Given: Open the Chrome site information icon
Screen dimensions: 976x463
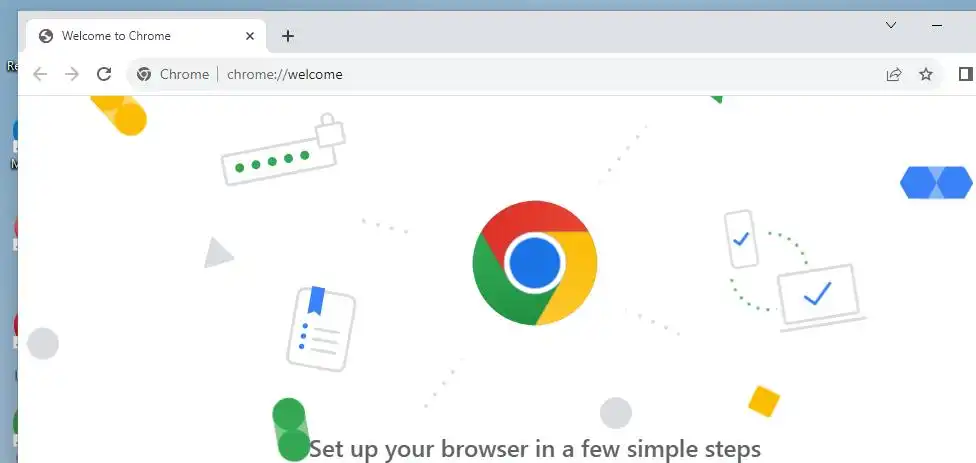Looking at the screenshot, I should [x=144, y=75].
